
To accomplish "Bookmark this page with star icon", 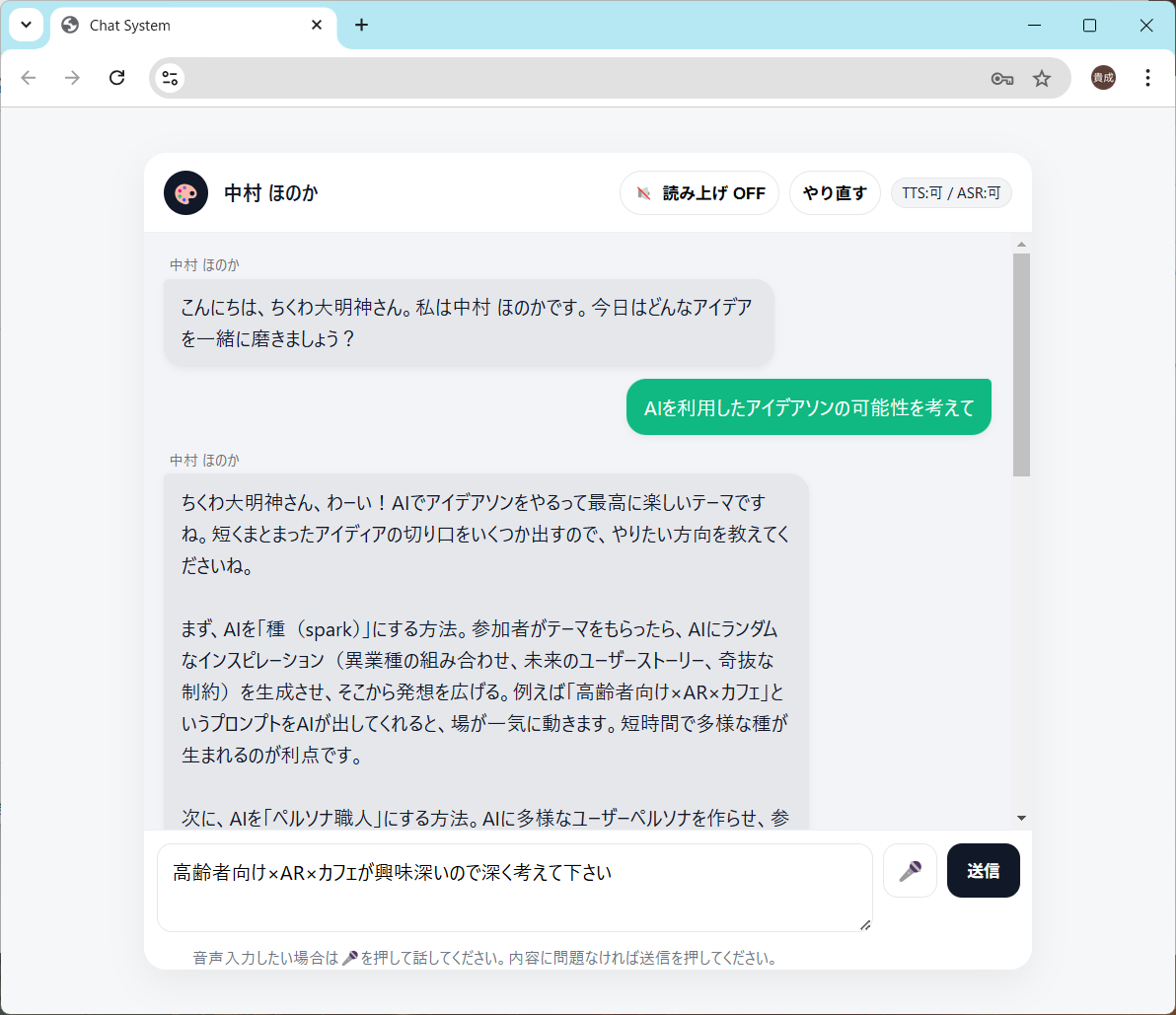I will (1042, 79).
